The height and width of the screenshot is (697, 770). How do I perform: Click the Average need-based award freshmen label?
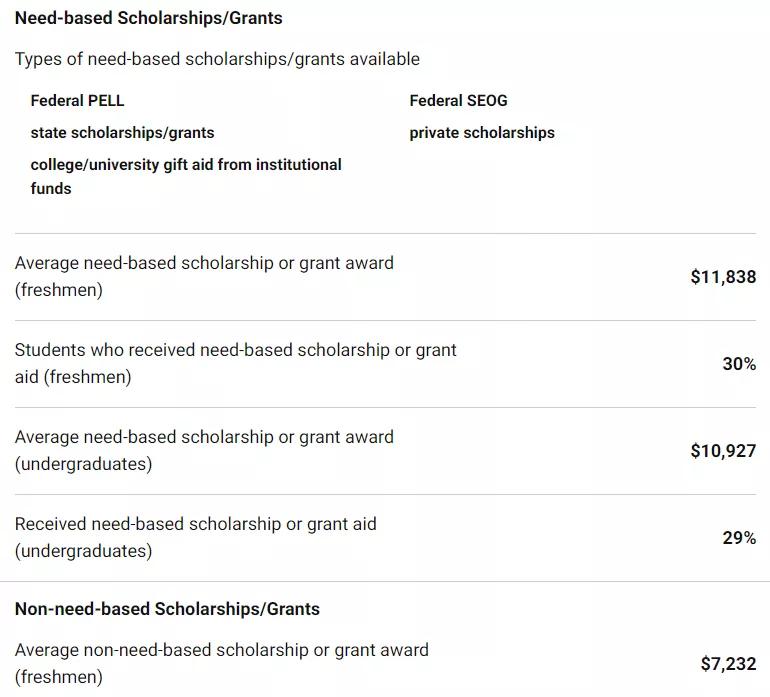(204, 277)
